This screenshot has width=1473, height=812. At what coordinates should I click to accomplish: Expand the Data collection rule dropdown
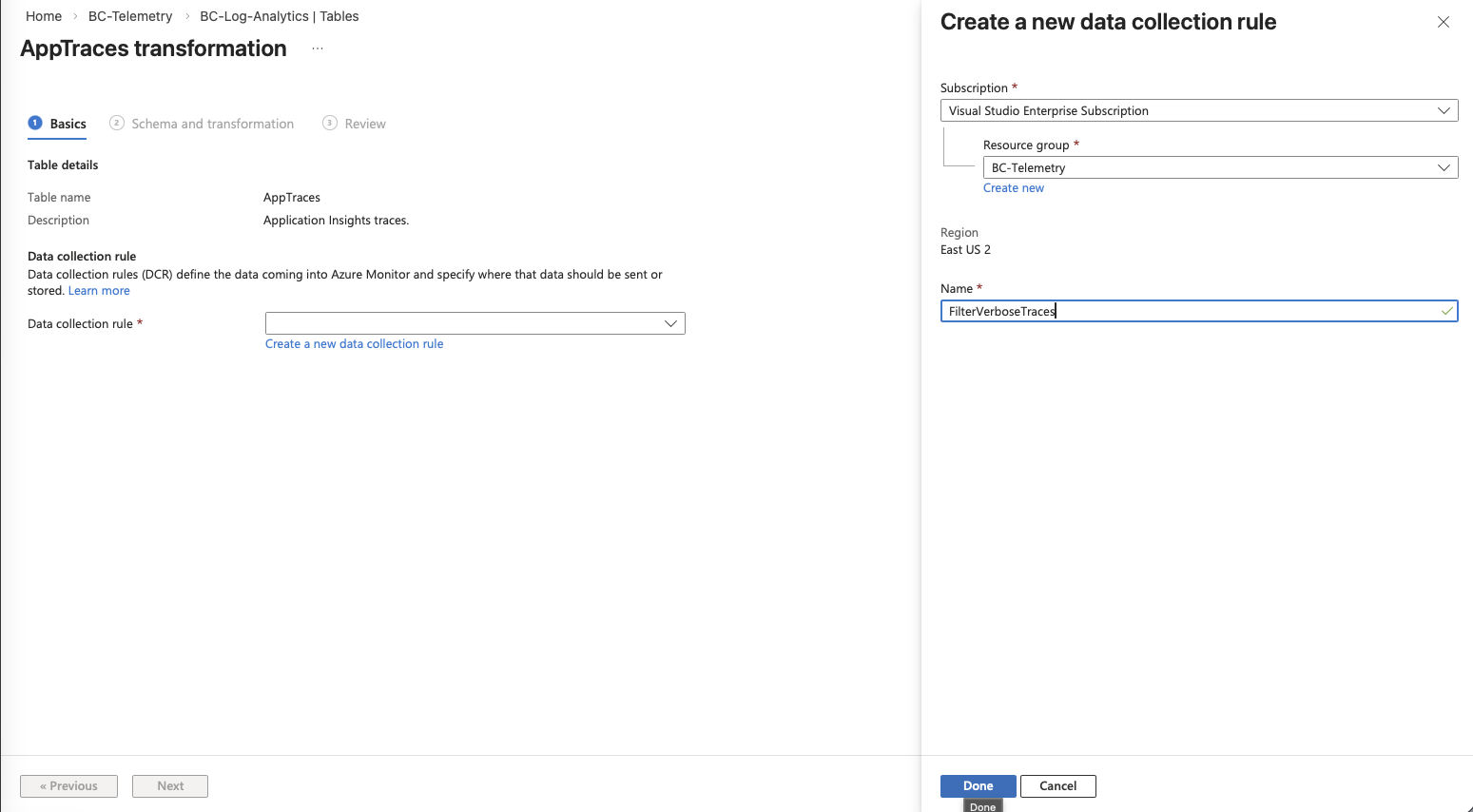pyautogui.click(x=670, y=323)
